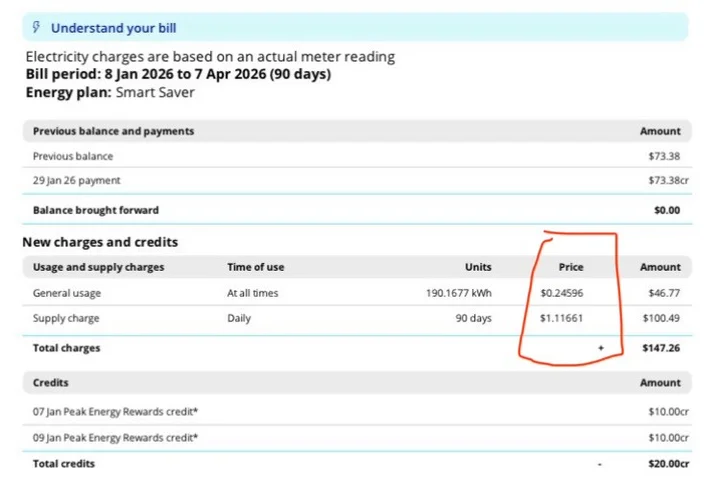Click the 'Time of use' column header
The image size is (720, 504).
pos(256,267)
